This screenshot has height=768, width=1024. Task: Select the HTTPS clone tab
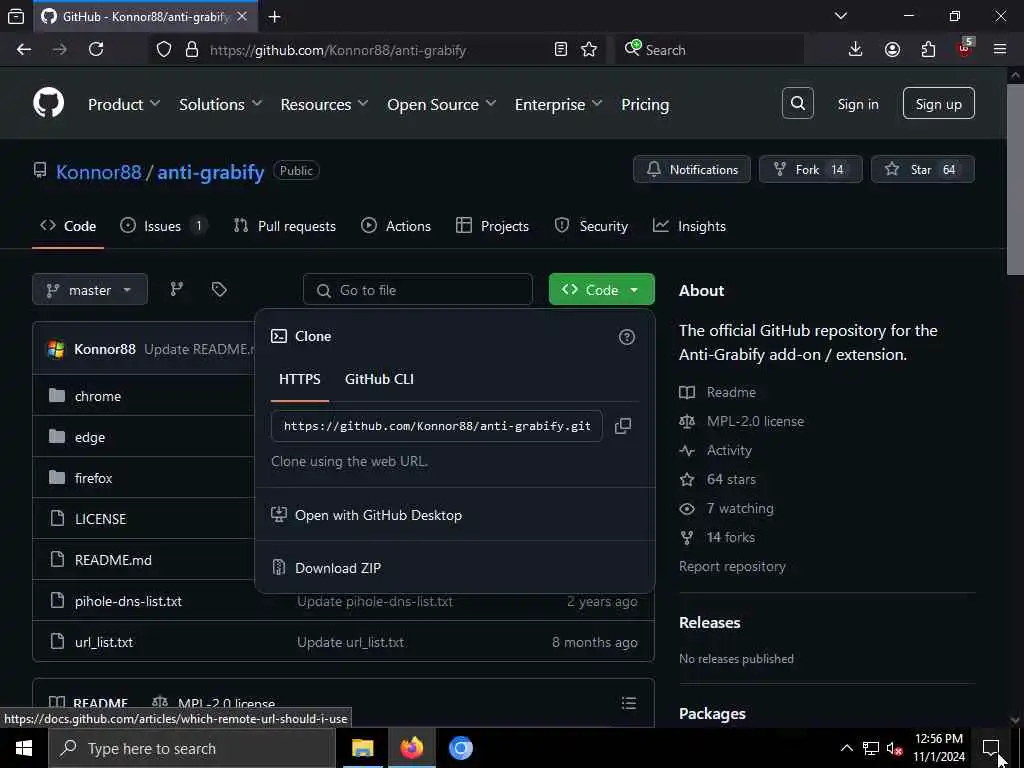click(x=300, y=379)
